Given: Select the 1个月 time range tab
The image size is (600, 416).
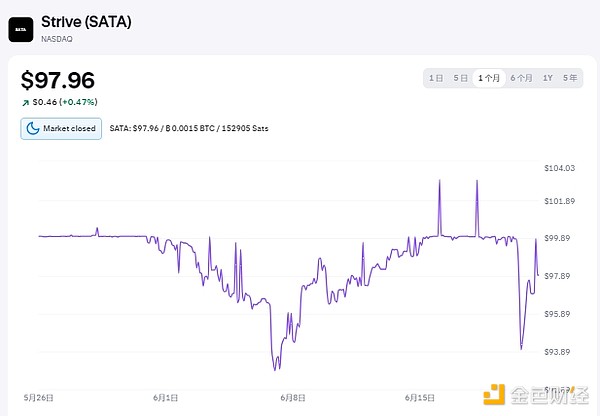Looking at the screenshot, I should tap(489, 78).
